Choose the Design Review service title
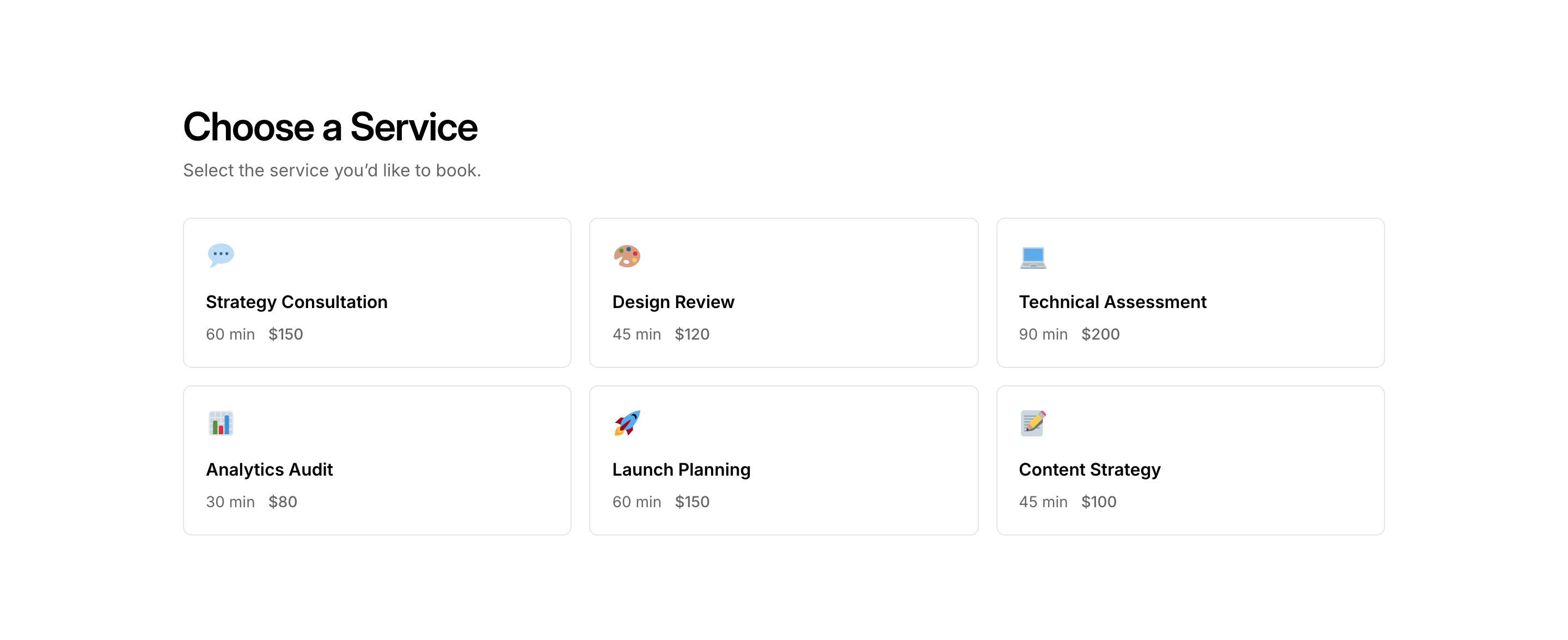 click(x=673, y=301)
